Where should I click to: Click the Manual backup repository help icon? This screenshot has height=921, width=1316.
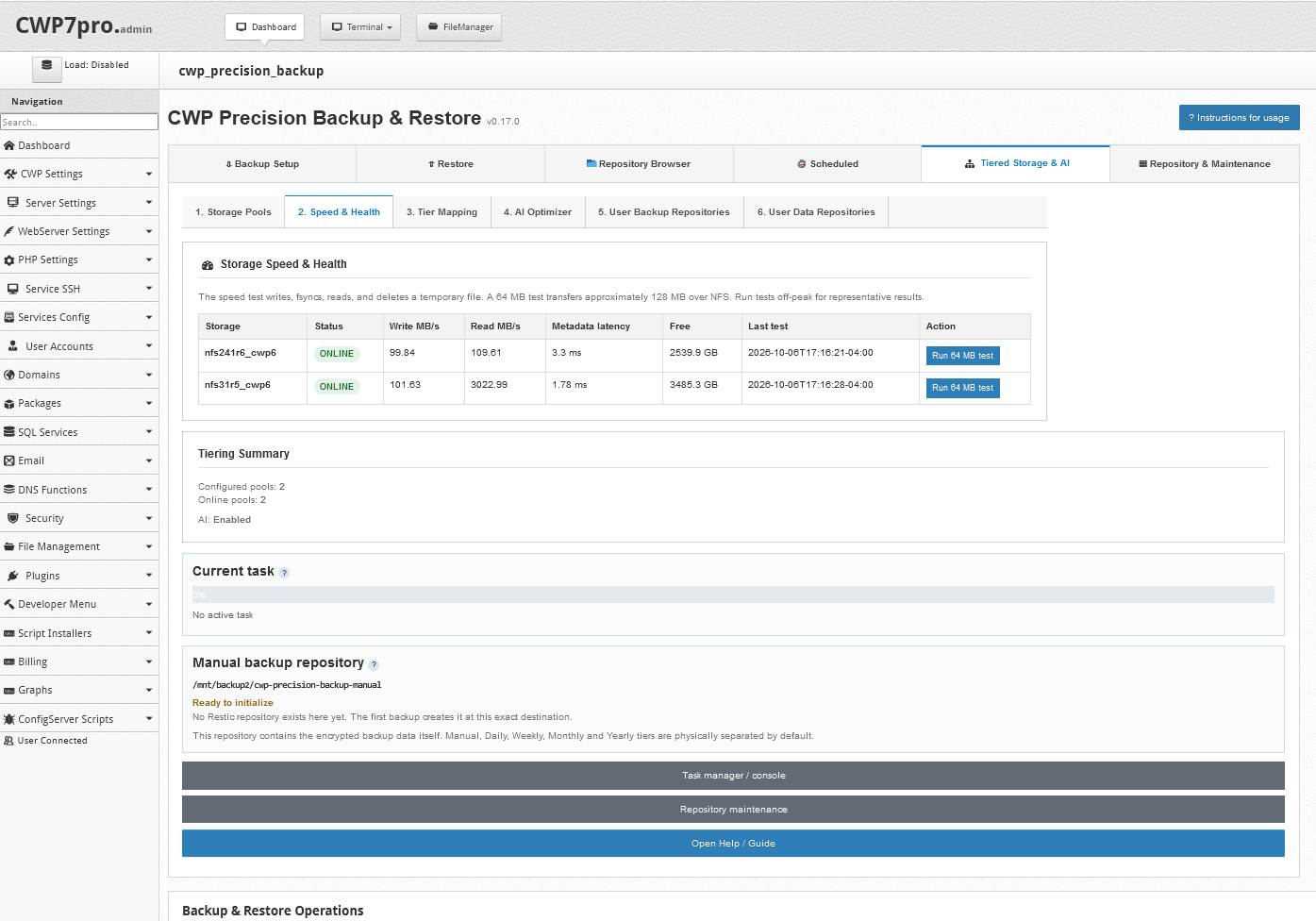[374, 664]
